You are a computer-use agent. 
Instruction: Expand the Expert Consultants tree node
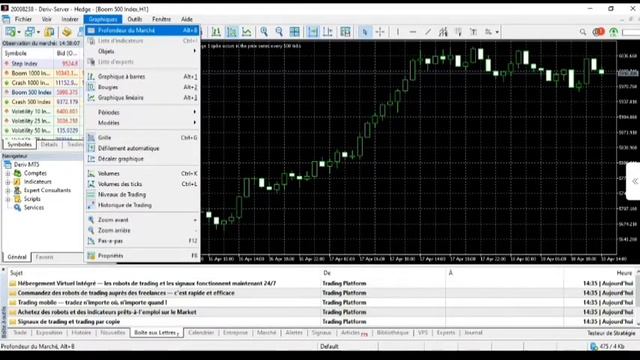8,191
